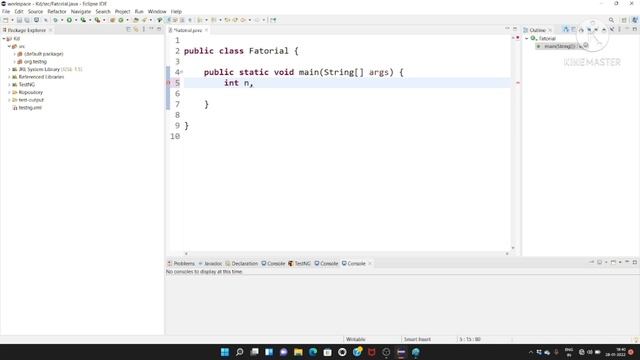Open the Refactor menu
The height and width of the screenshot is (360, 640).
(57, 11)
